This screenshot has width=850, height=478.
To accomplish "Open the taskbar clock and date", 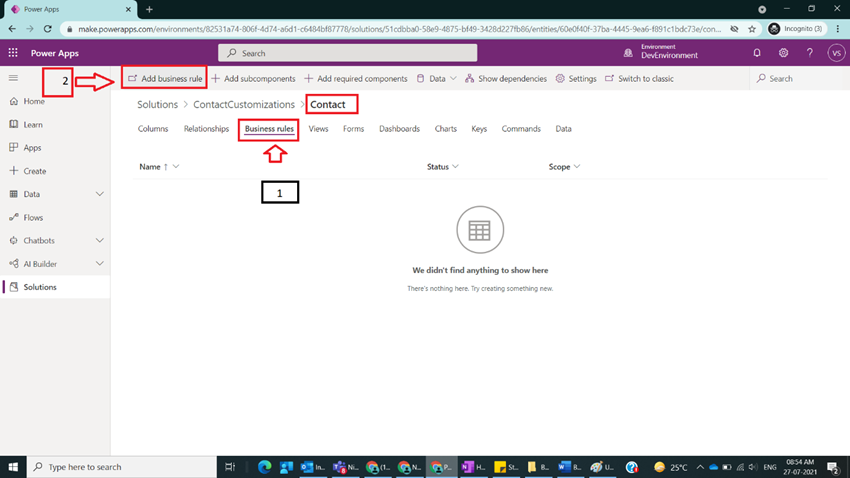I will (800, 467).
